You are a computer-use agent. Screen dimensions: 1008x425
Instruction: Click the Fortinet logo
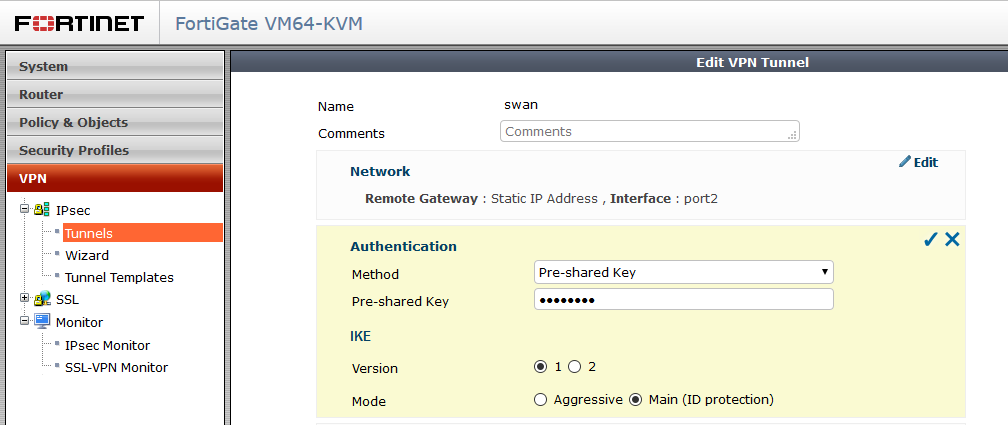(x=80, y=23)
